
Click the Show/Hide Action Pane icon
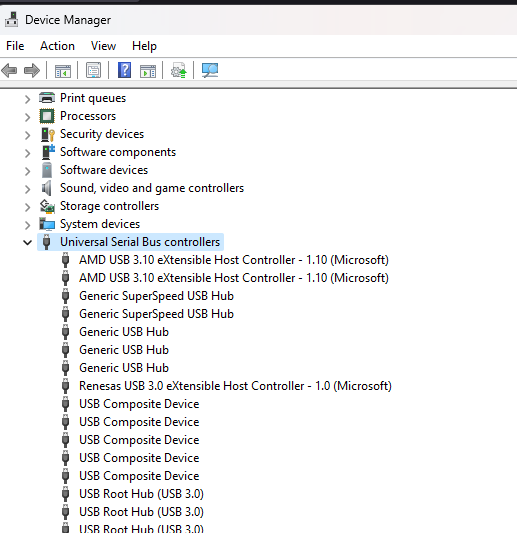[148, 71]
